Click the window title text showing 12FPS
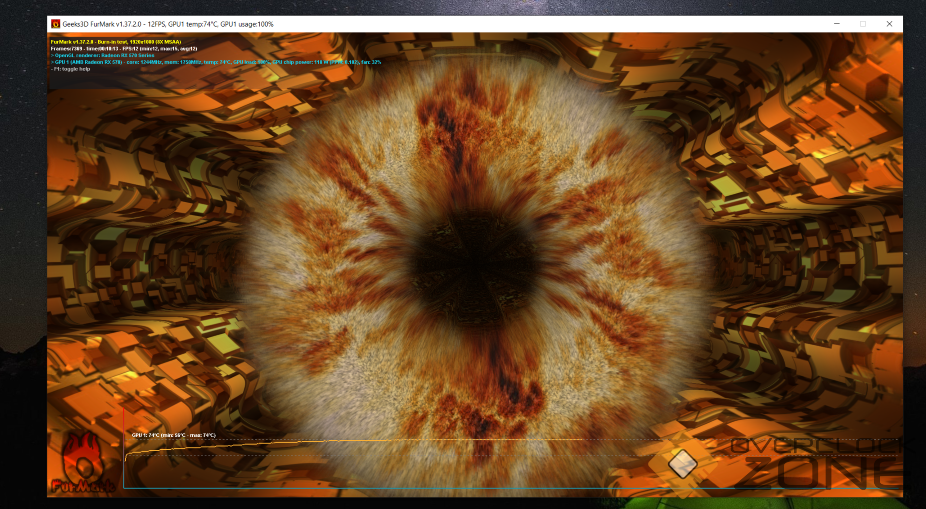This screenshot has height=509, width=926. (x=168, y=24)
